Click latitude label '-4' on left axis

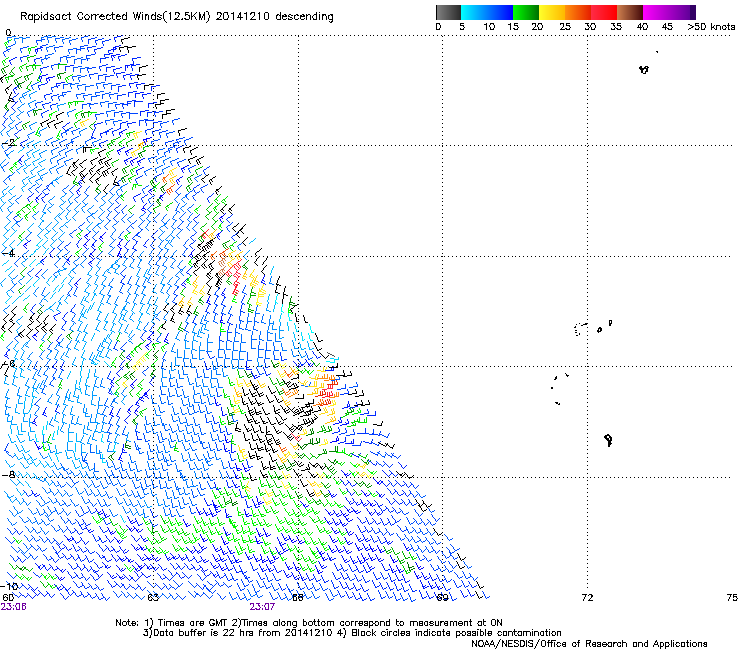point(9,253)
